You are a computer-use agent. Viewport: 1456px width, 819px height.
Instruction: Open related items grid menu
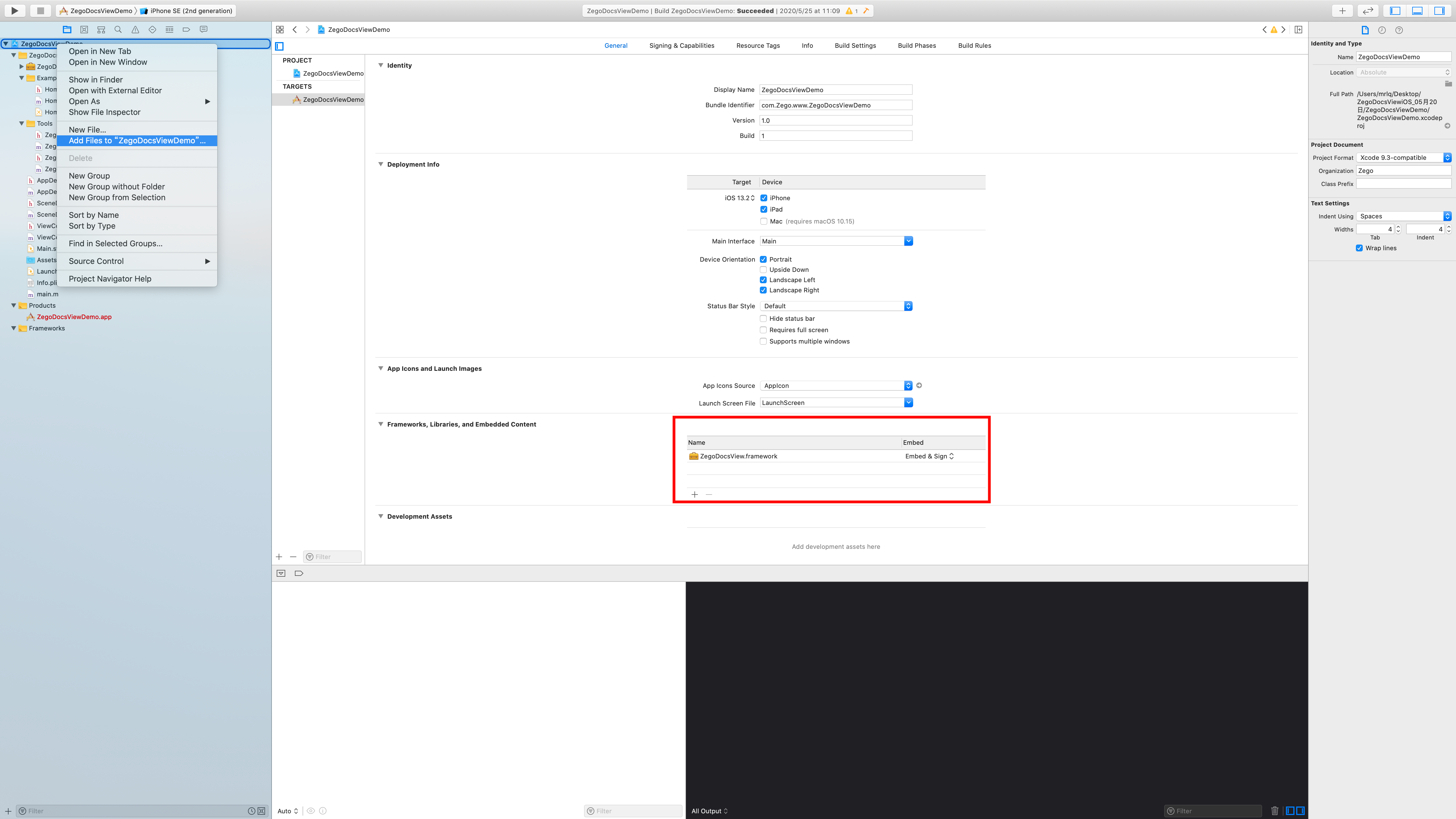click(280, 29)
